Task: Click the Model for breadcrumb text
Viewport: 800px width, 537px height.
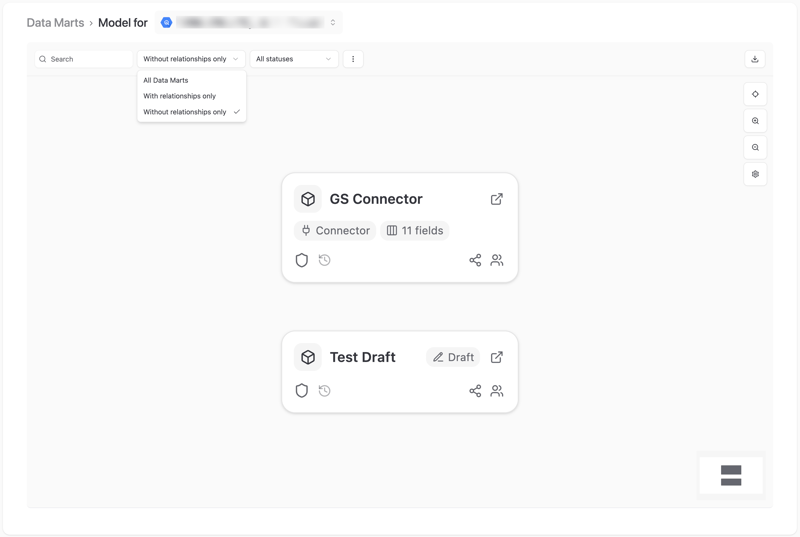Action: pyautogui.click(x=122, y=23)
